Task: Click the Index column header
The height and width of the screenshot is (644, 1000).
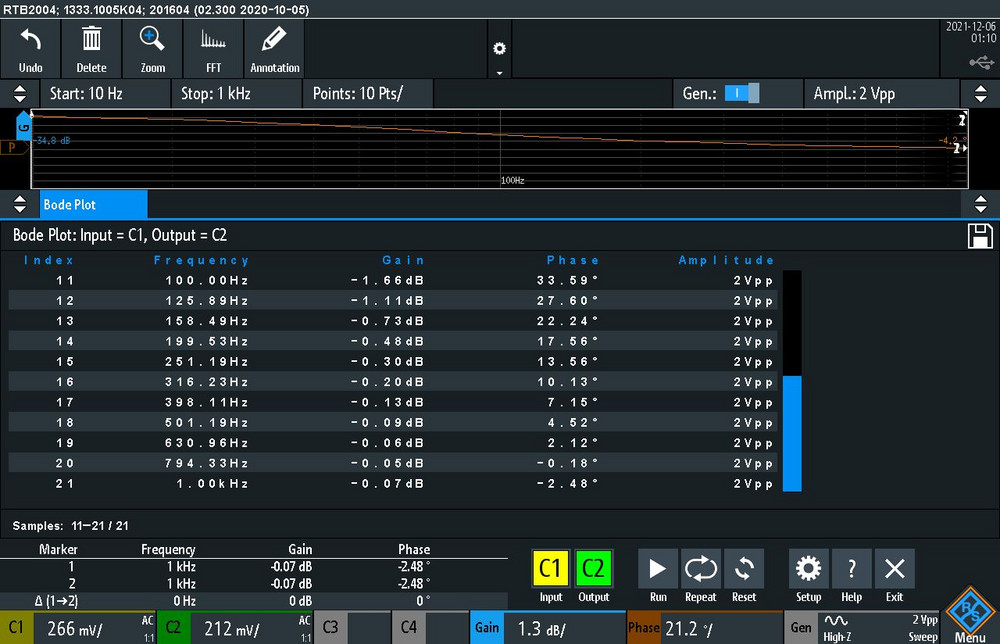Action: (48, 260)
